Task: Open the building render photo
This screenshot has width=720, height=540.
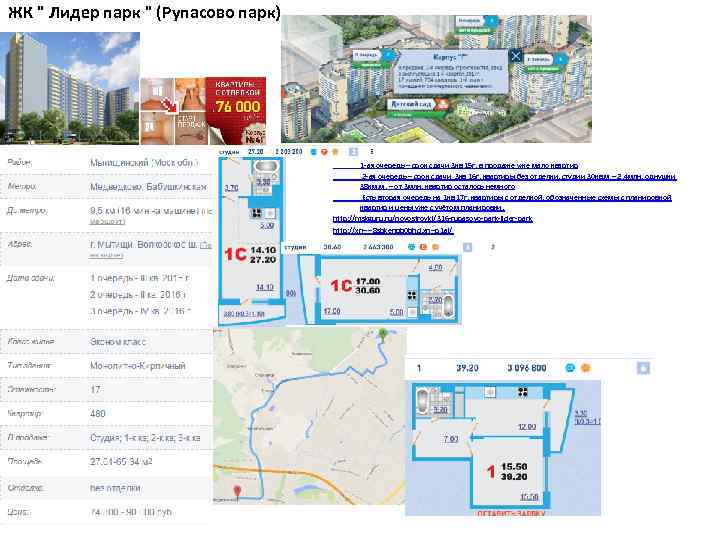Action: [70, 88]
